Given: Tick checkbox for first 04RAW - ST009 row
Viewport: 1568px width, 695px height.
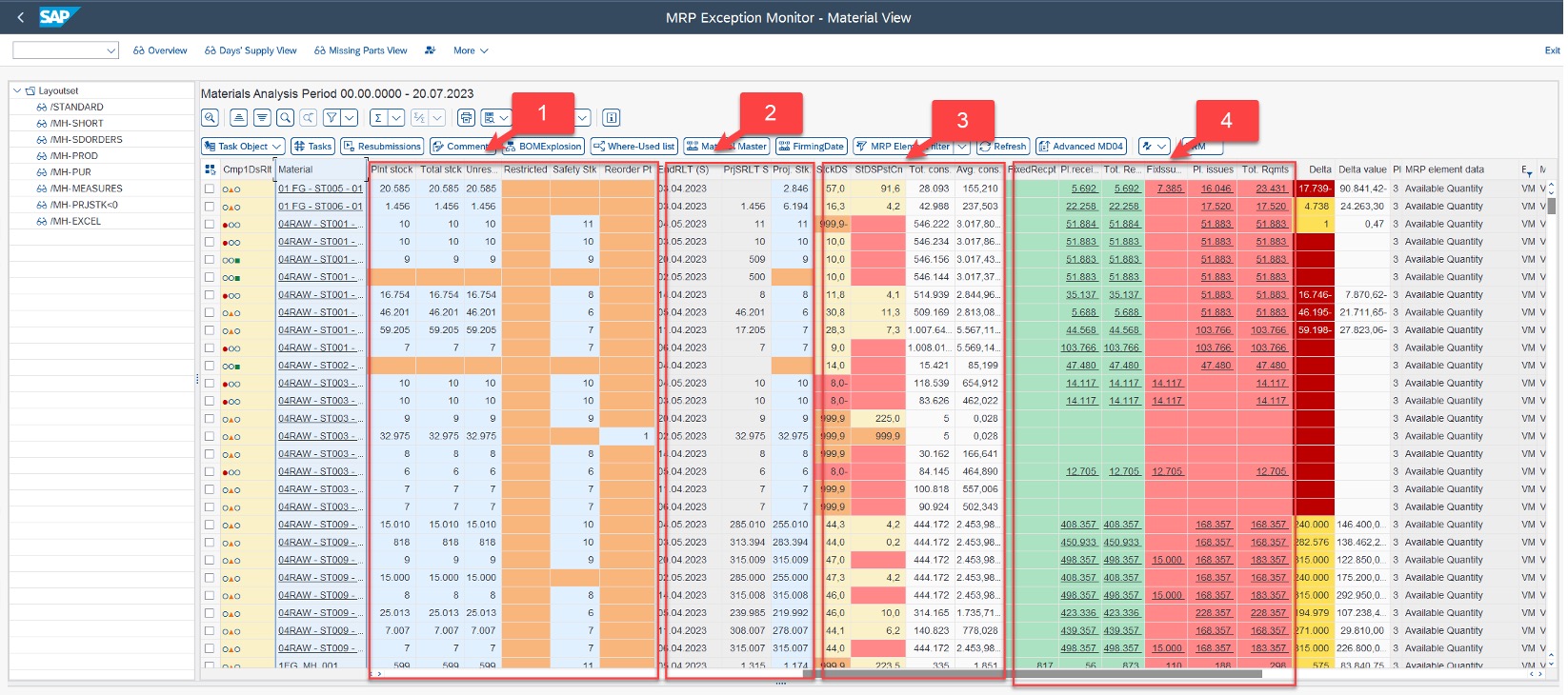Looking at the screenshot, I should tap(210, 525).
